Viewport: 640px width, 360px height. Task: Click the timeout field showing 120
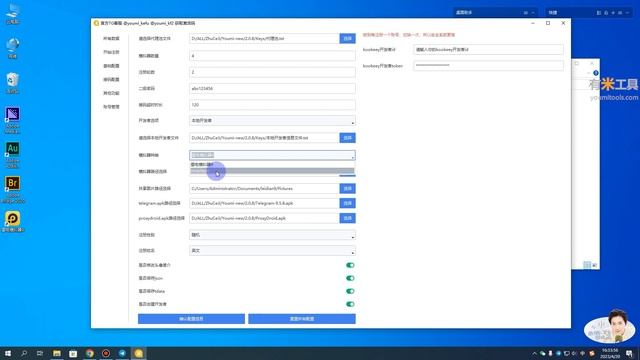click(x=272, y=105)
